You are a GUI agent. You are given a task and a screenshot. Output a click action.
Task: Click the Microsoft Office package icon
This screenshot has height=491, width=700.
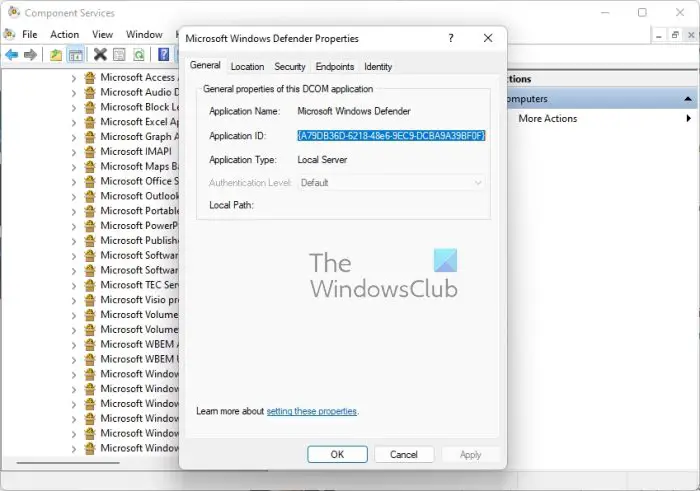pos(90,181)
